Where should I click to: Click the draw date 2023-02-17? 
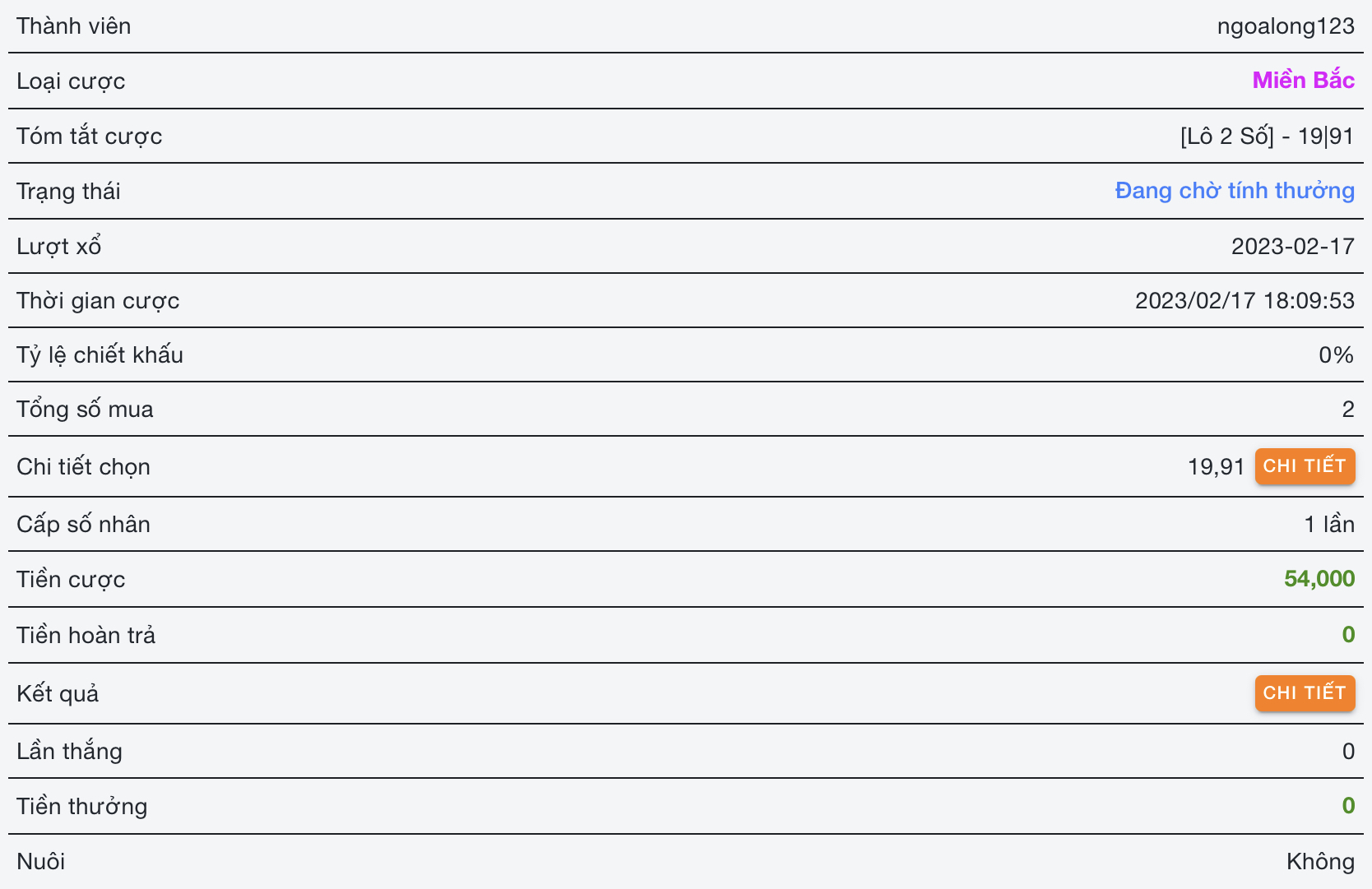[1292, 246]
